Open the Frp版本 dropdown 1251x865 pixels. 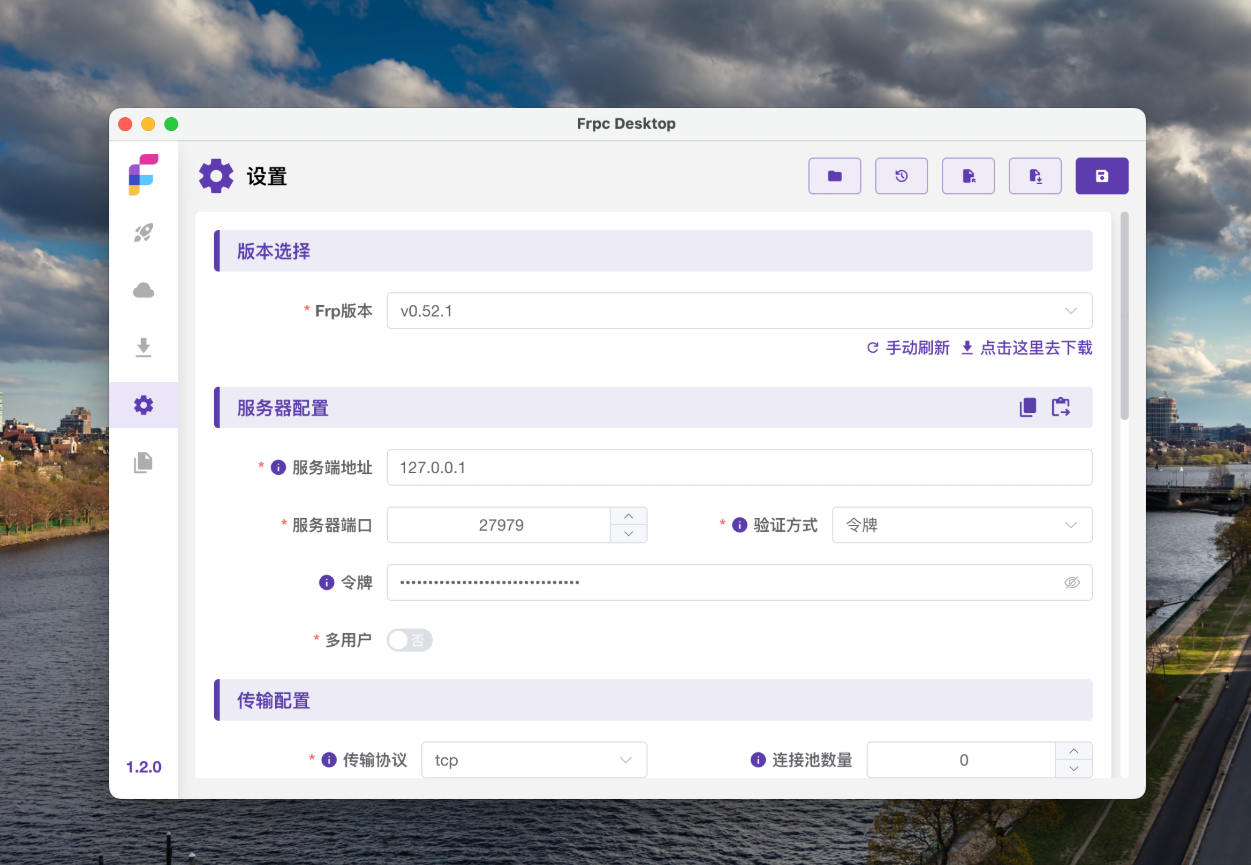click(738, 311)
